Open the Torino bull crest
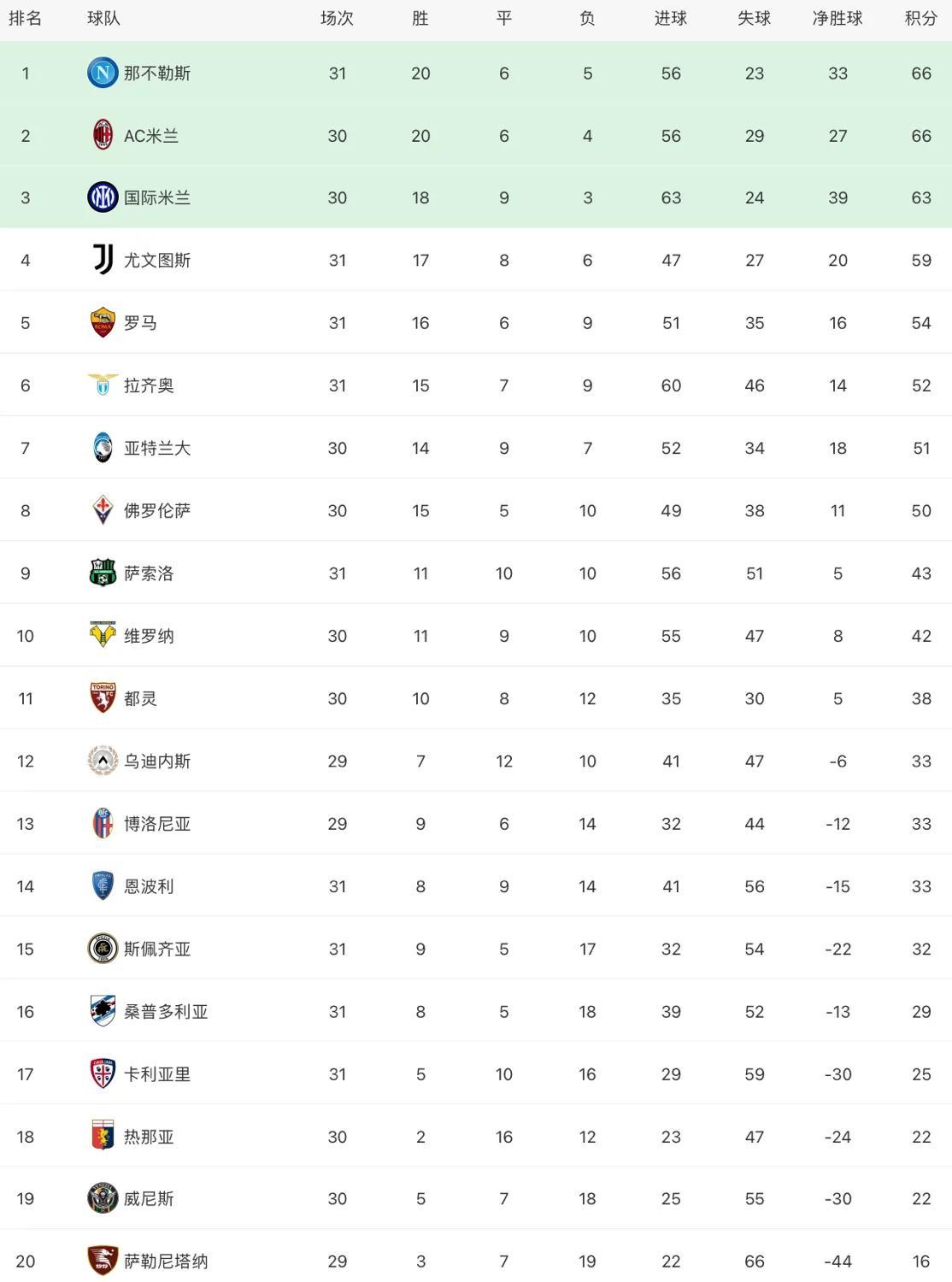The width and height of the screenshot is (952, 1282). (103, 697)
